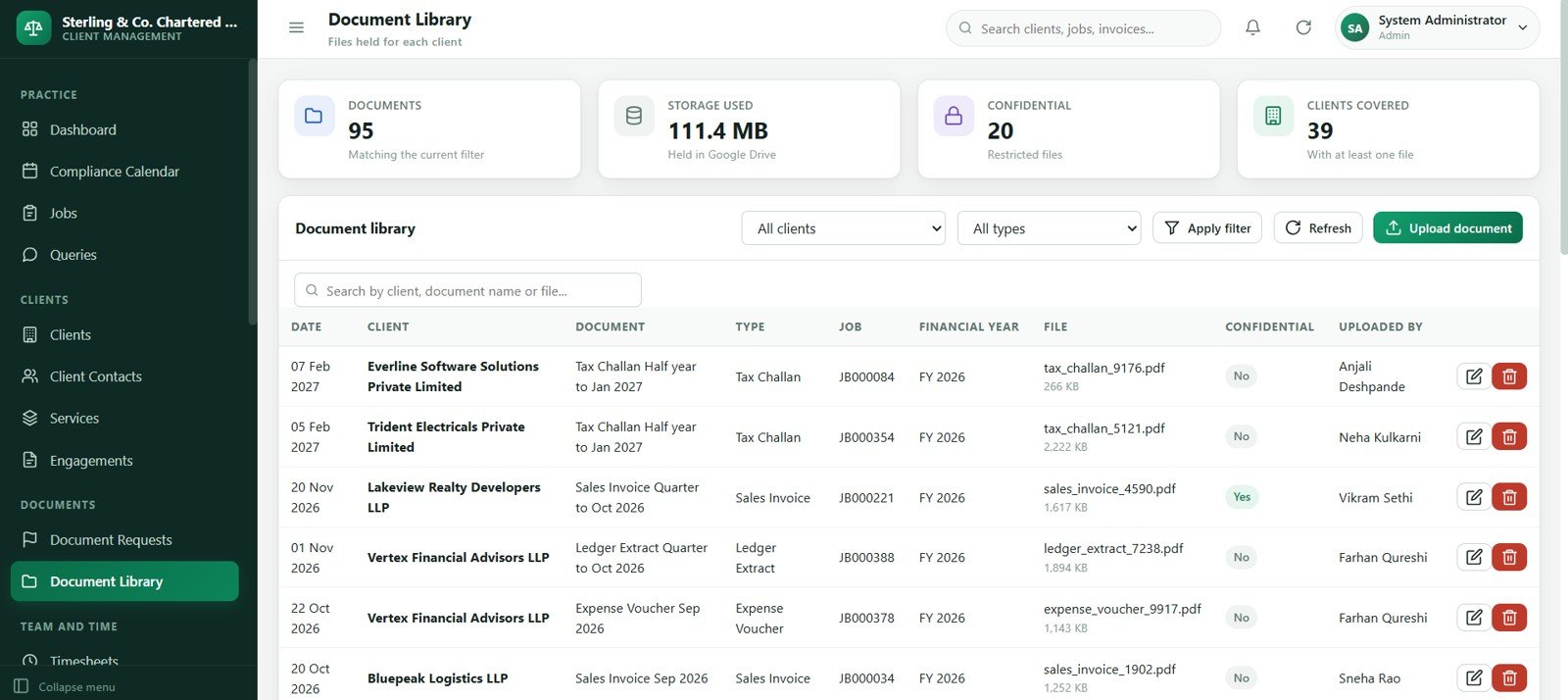
Task: Click the FINANCIAL YEAR column header
Action: pyautogui.click(x=968, y=326)
